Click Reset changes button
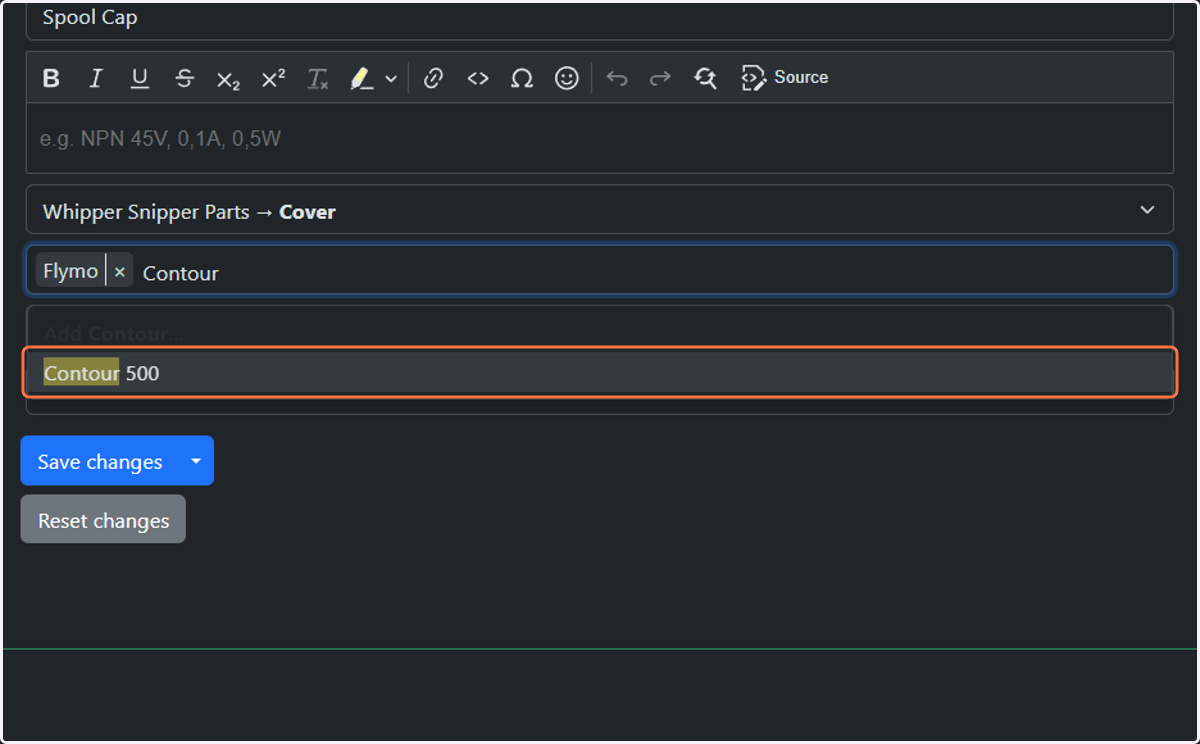The width and height of the screenshot is (1200, 744). (103, 519)
